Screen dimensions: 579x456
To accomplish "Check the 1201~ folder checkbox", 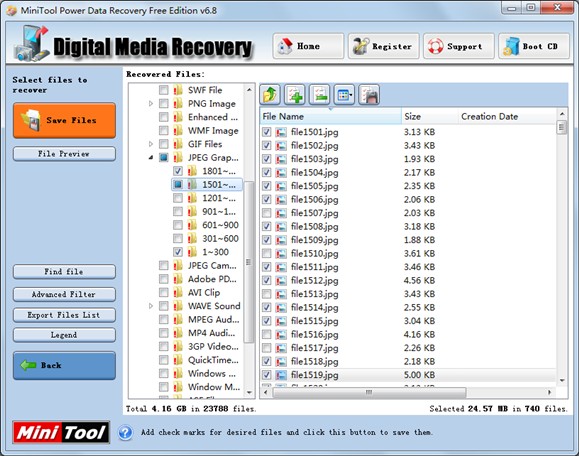I will (x=178, y=198).
